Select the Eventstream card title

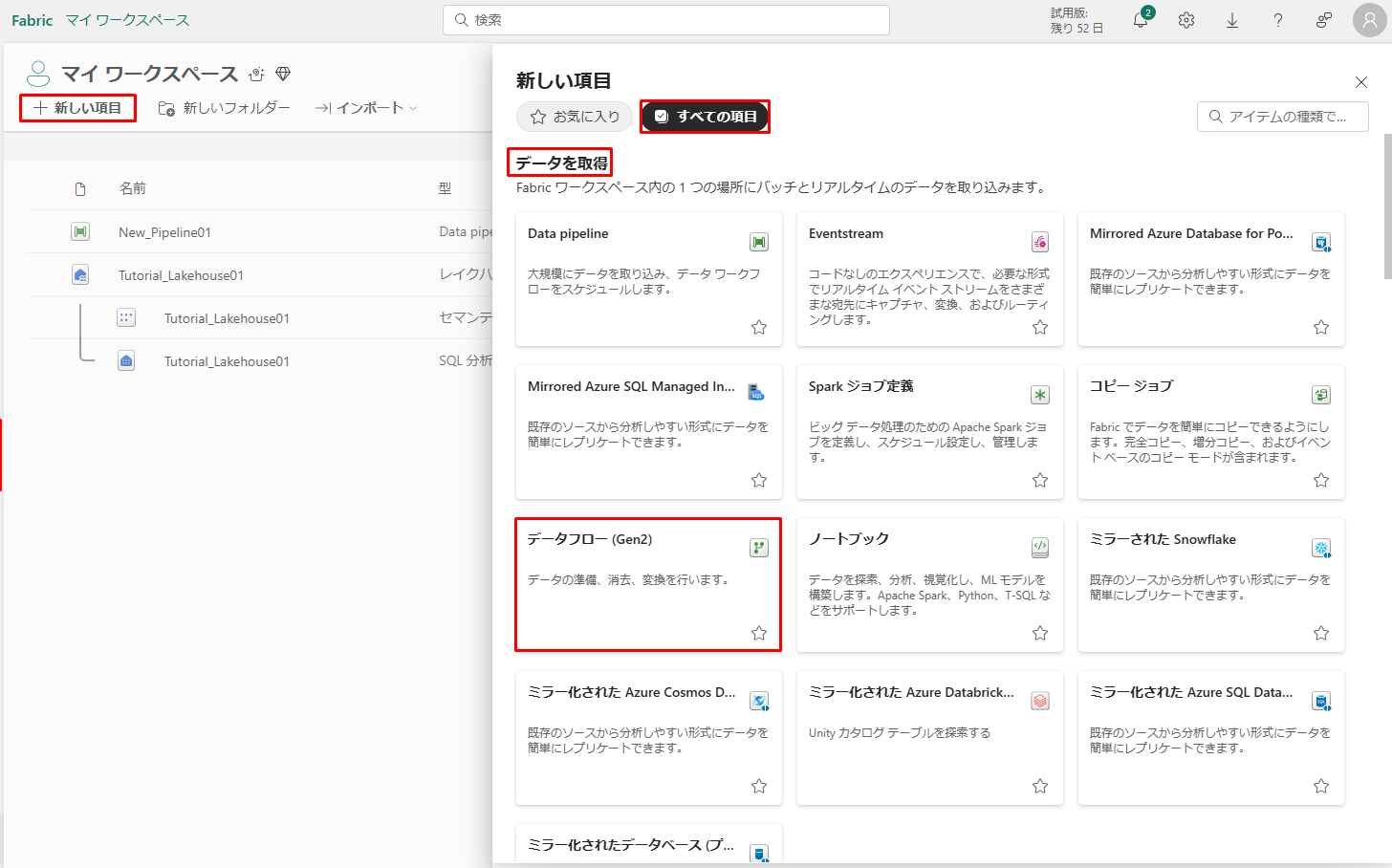coord(846,233)
